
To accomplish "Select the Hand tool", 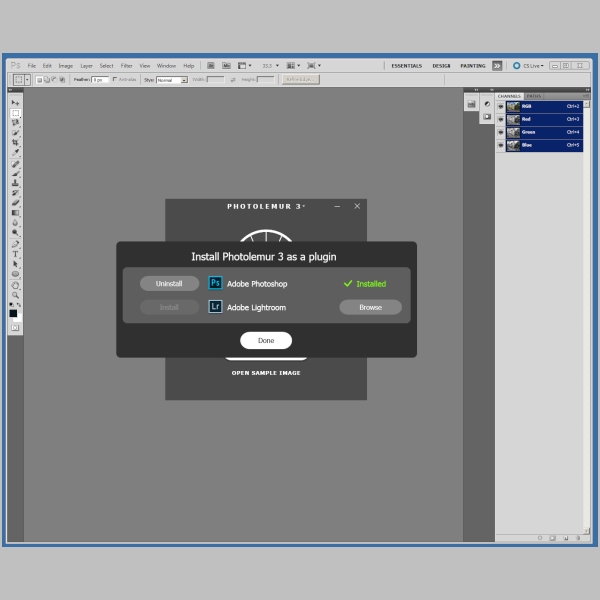I will point(15,285).
